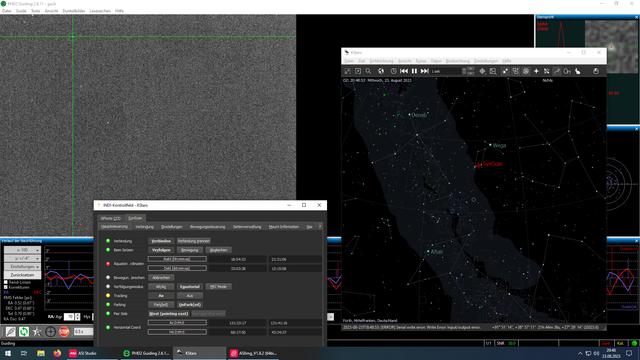
Task: Click the KStars set geographic location globe icon
Action: click(x=381, y=71)
